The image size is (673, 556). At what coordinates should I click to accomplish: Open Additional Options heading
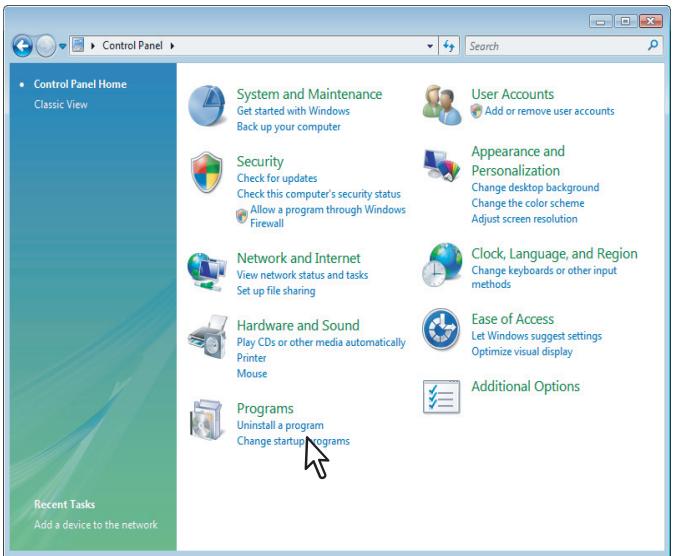pos(525,386)
